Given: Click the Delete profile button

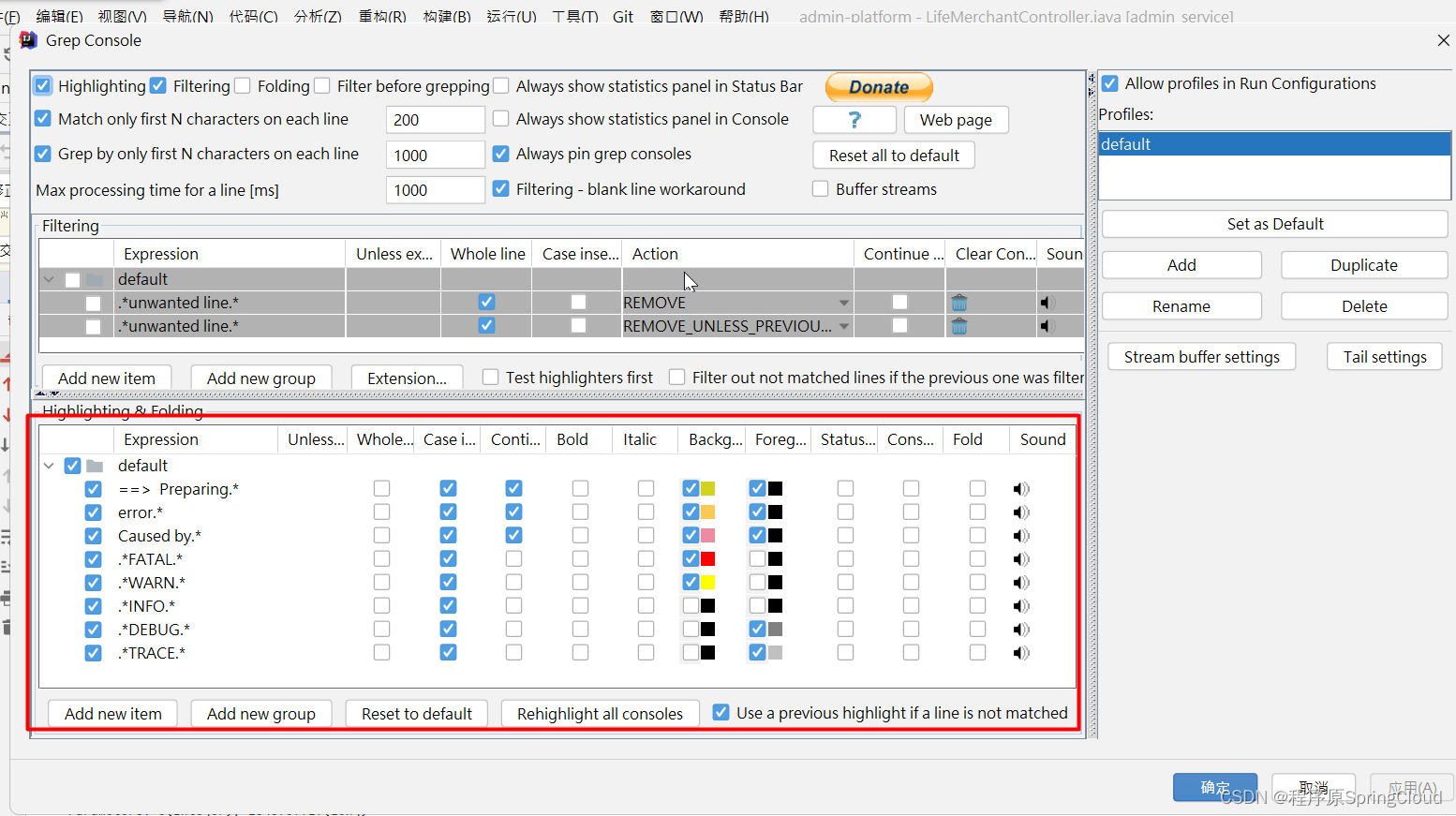Looking at the screenshot, I should point(1364,306).
